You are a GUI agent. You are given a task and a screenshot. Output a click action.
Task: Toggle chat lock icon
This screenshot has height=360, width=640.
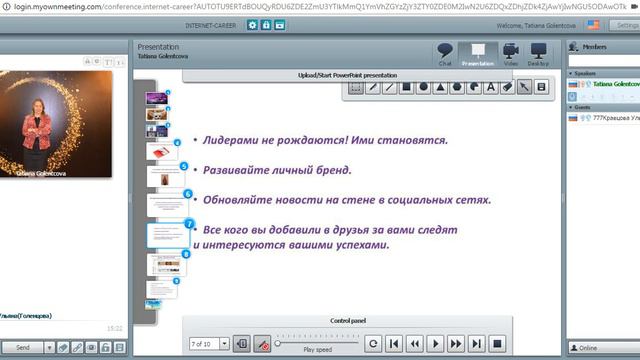click(105, 348)
